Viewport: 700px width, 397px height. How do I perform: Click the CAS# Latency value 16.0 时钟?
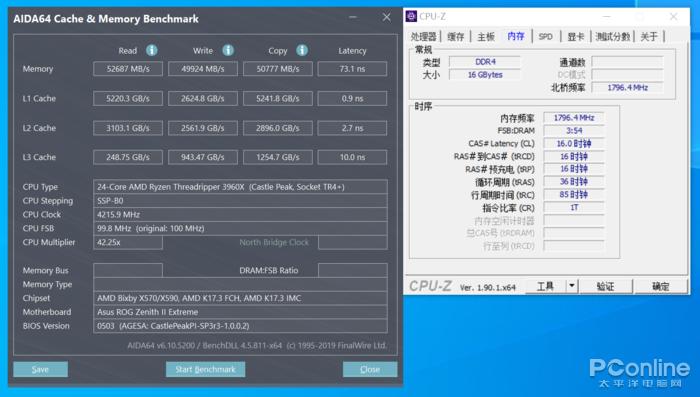click(x=574, y=143)
